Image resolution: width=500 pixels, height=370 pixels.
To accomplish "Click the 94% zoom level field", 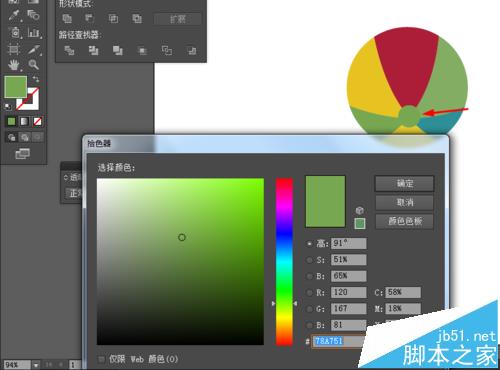I will 17,365.
